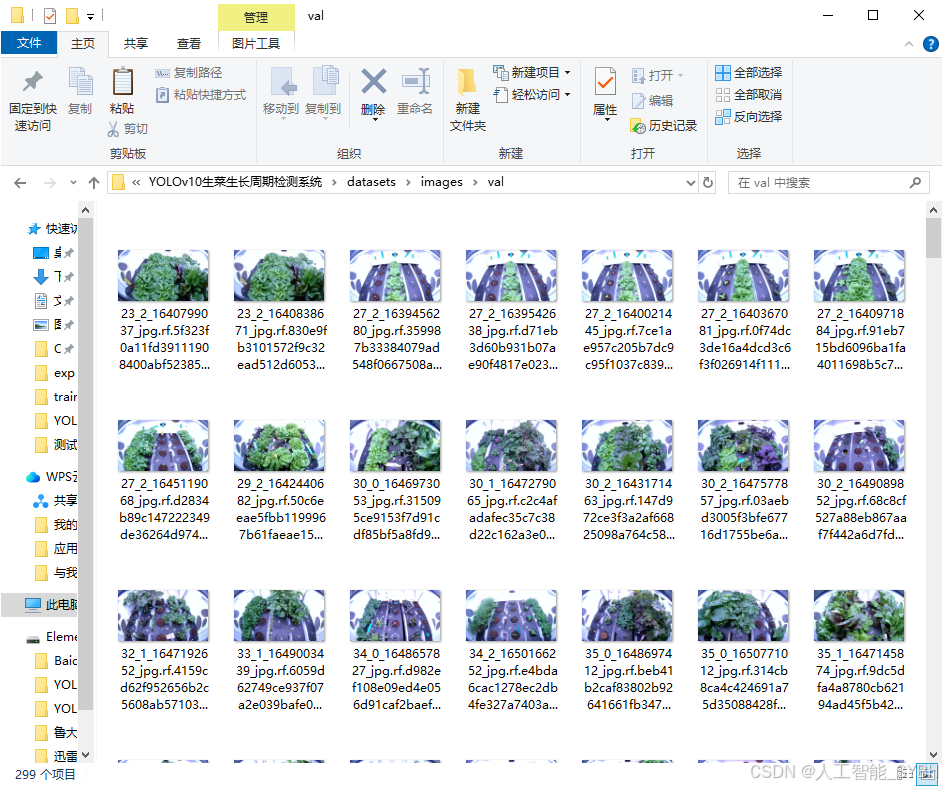Open Quick Access Toolbar customize dropdown
The height and width of the screenshot is (787, 943).
(90, 16)
